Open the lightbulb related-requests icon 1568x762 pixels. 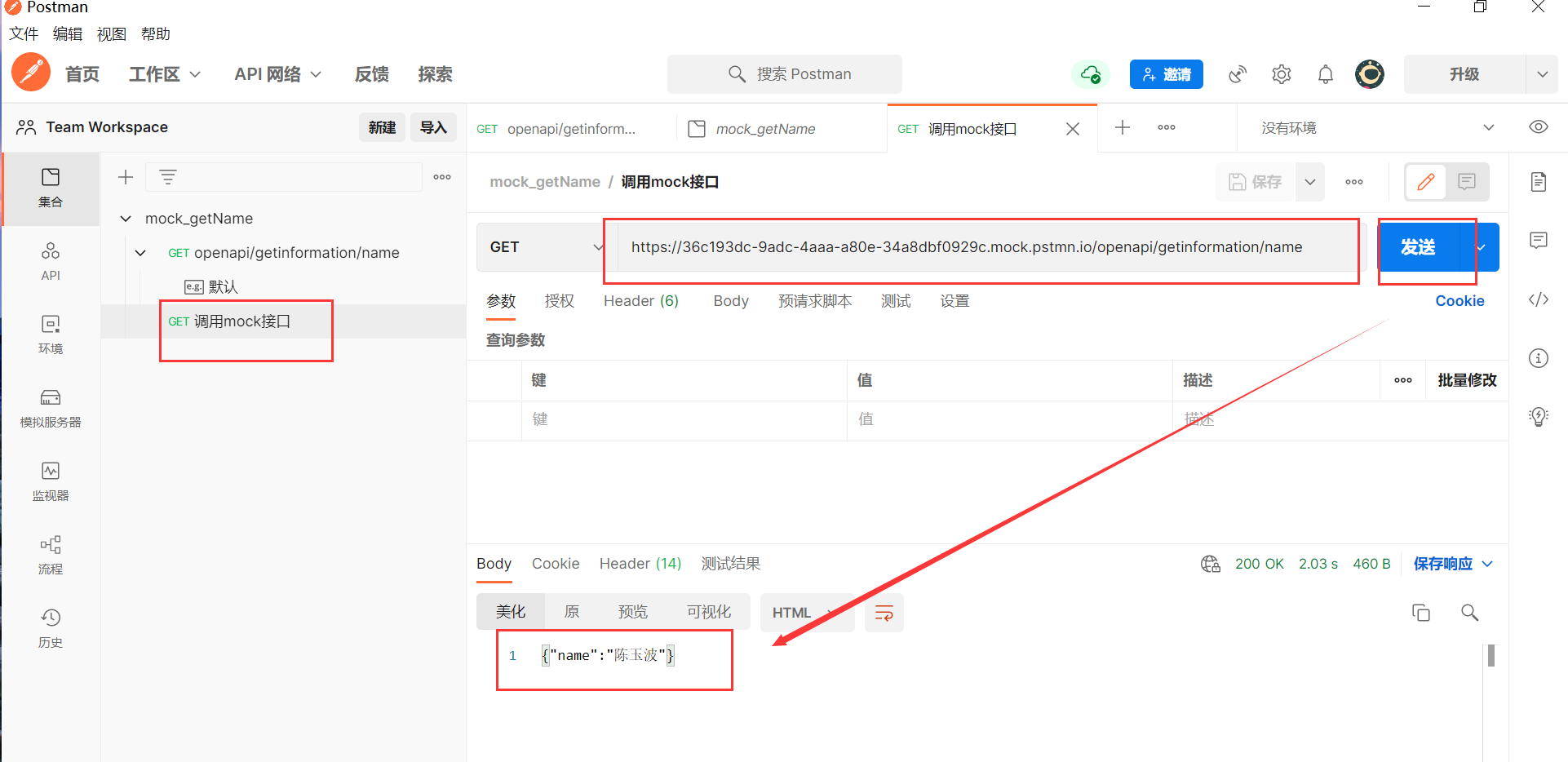coord(1539,417)
